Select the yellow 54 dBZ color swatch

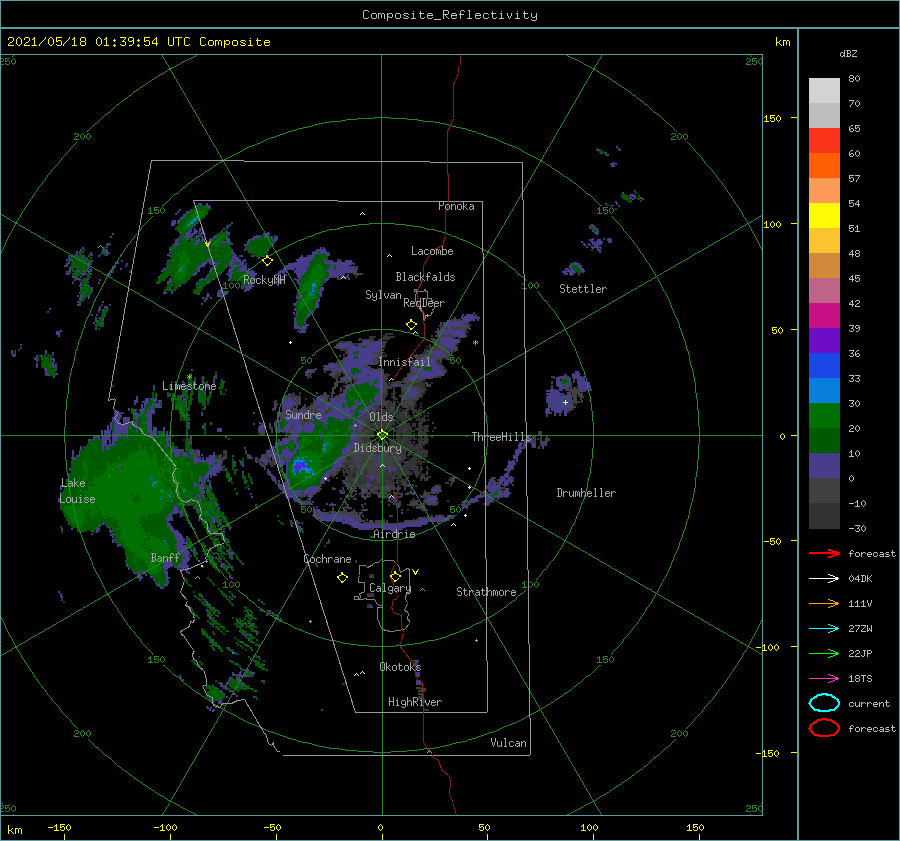coord(824,215)
